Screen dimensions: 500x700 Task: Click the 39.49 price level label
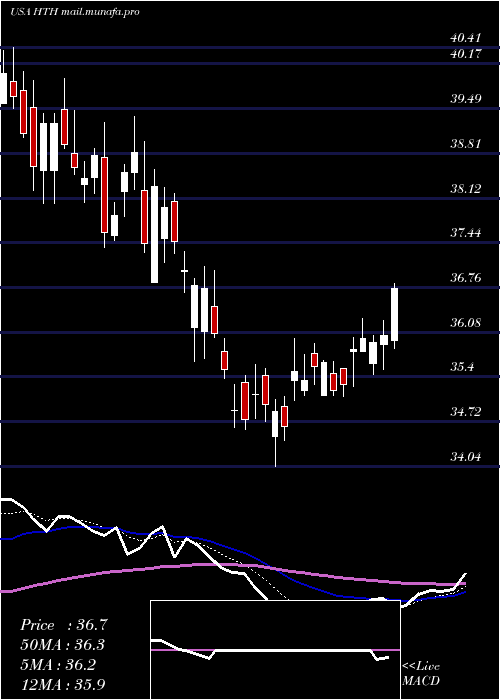[x=466, y=99]
